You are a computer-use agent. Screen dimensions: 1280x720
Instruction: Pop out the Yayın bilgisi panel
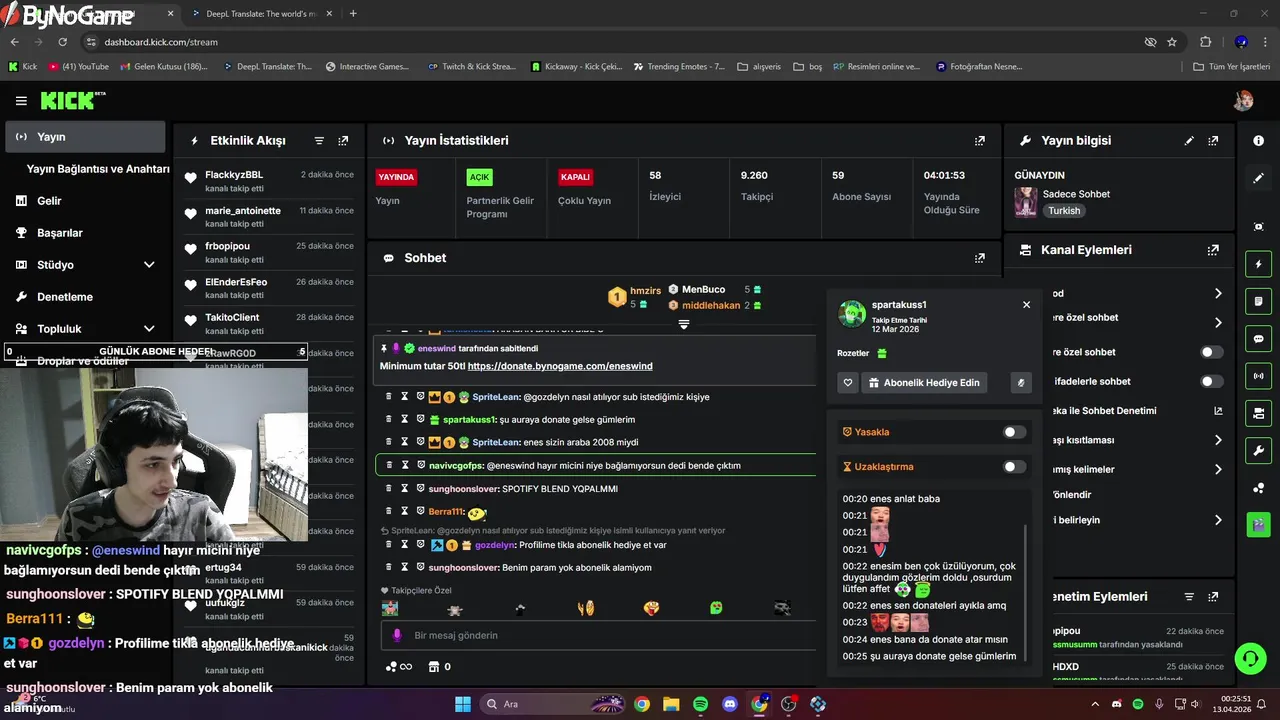point(1213,141)
